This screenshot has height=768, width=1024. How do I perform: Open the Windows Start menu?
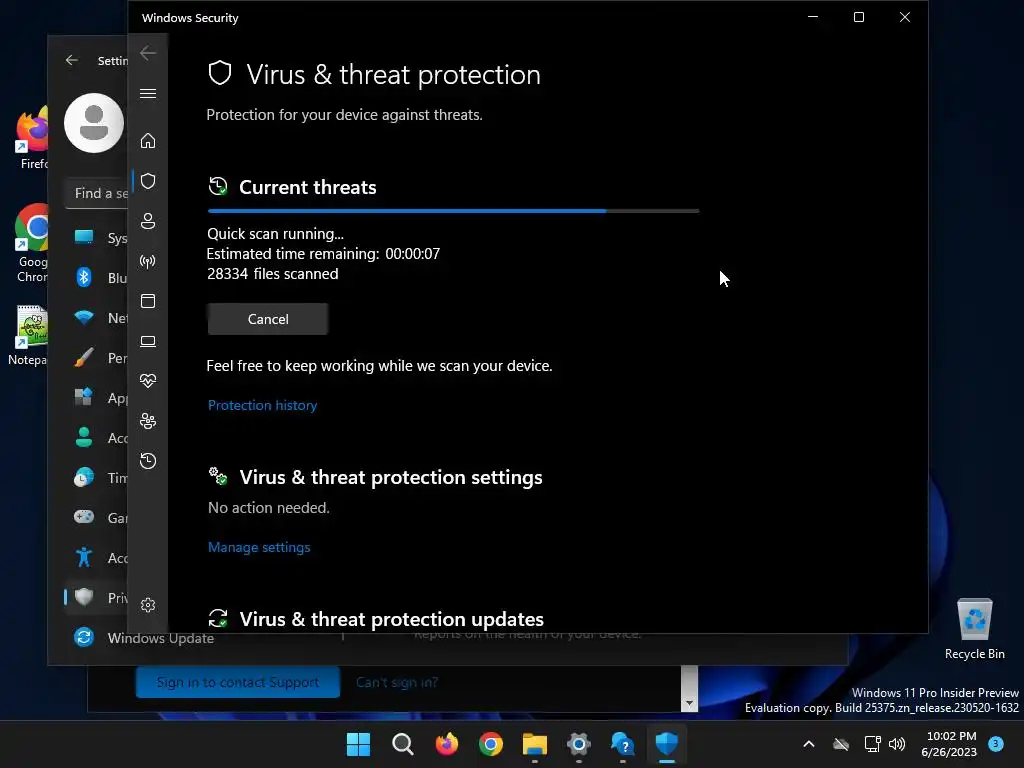tap(359, 744)
